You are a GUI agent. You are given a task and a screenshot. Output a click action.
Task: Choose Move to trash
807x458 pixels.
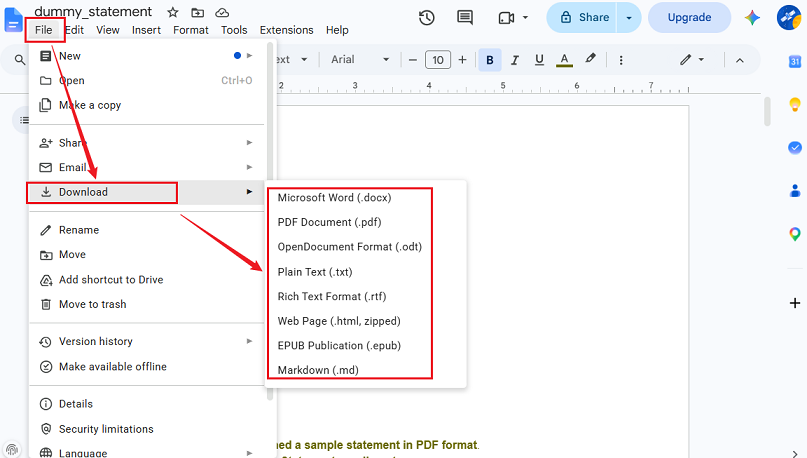pyautogui.click(x=147, y=304)
